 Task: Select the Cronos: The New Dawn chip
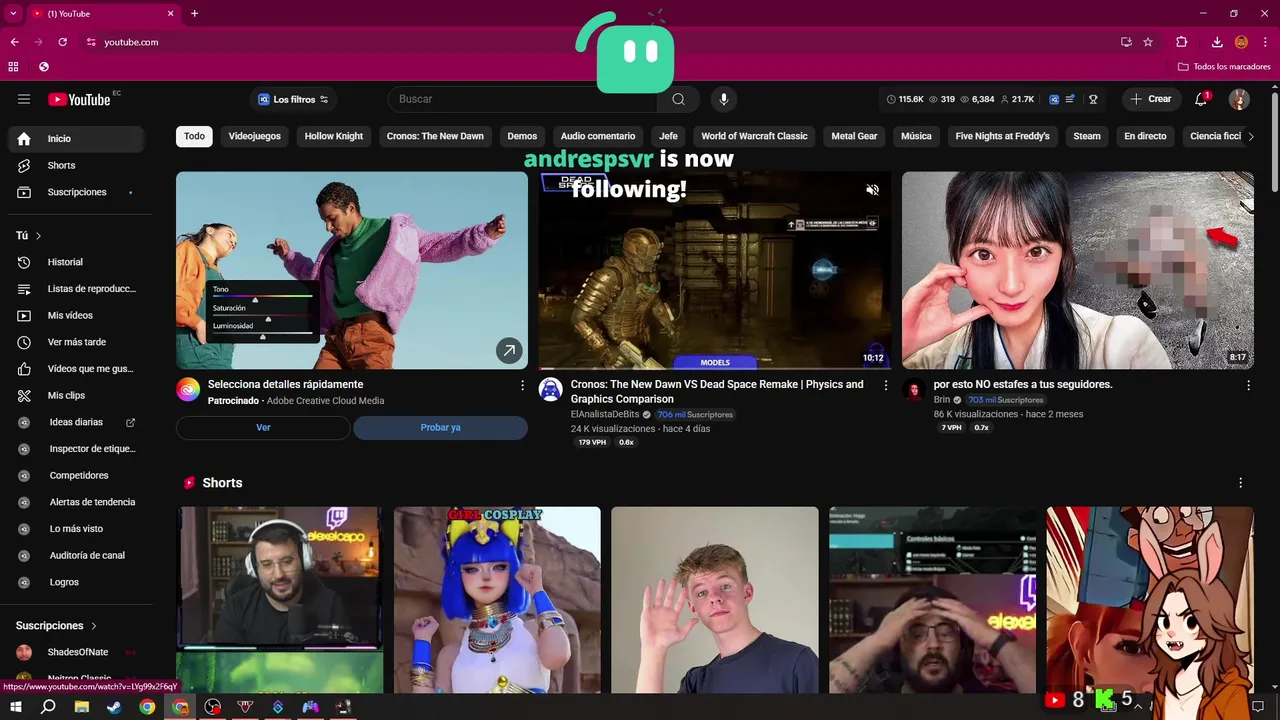pos(435,136)
